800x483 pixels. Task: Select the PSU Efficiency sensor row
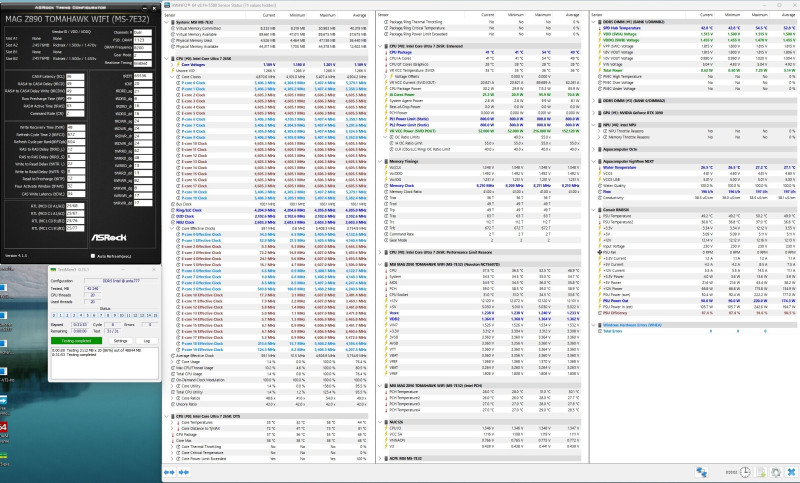tap(695, 313)
